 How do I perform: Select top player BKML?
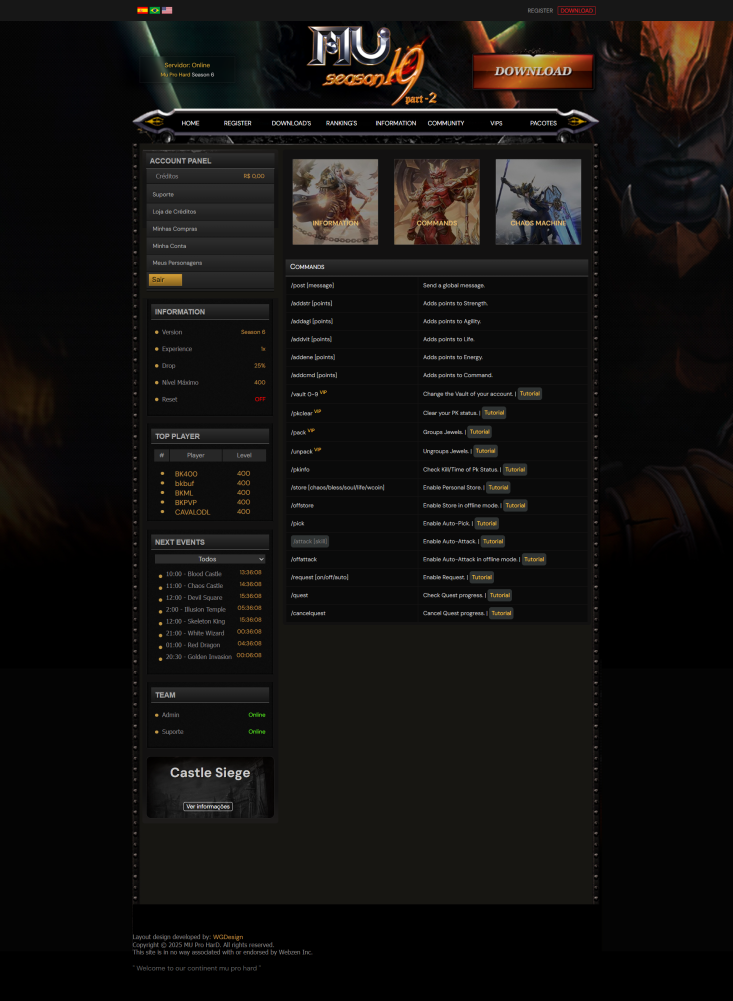pos(184,493)
